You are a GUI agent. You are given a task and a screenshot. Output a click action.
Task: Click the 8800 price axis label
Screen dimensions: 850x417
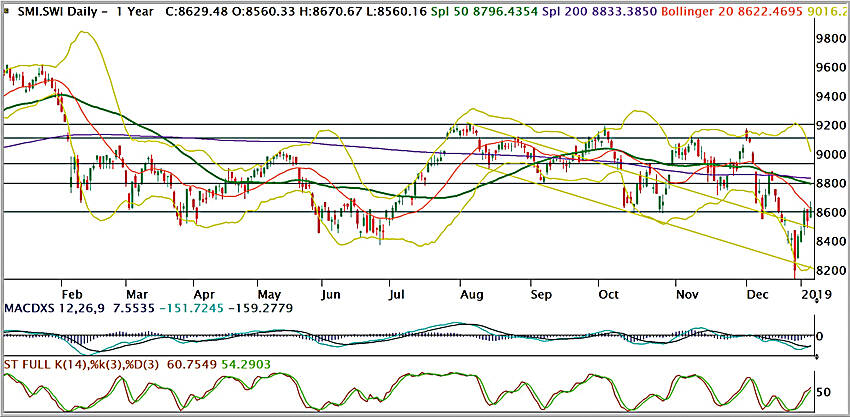[x=832, y=183]
